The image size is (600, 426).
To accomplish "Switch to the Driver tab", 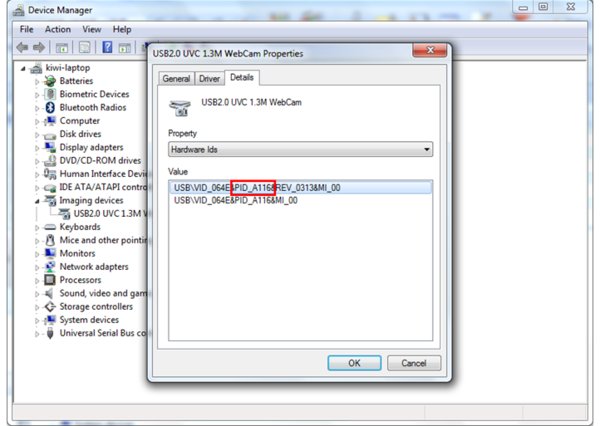I will tap(209, 78).
